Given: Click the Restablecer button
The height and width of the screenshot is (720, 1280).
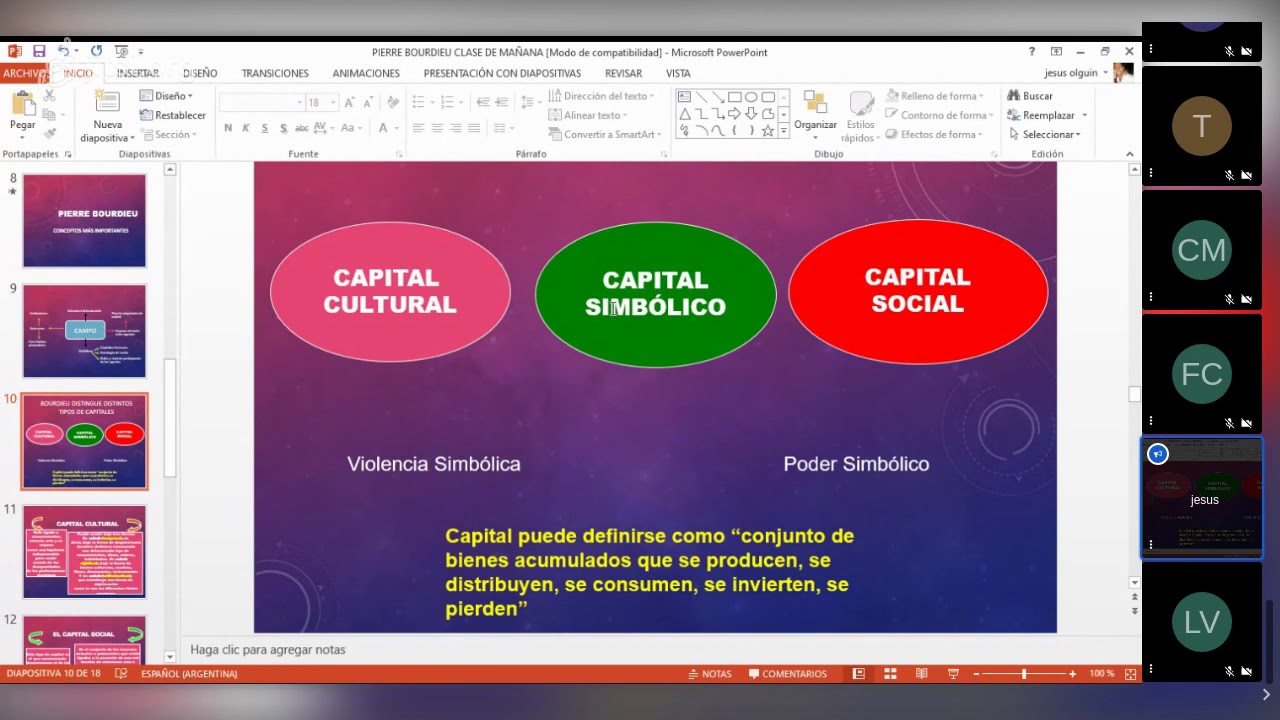Looking at the screenshot, I should point(172,115).
